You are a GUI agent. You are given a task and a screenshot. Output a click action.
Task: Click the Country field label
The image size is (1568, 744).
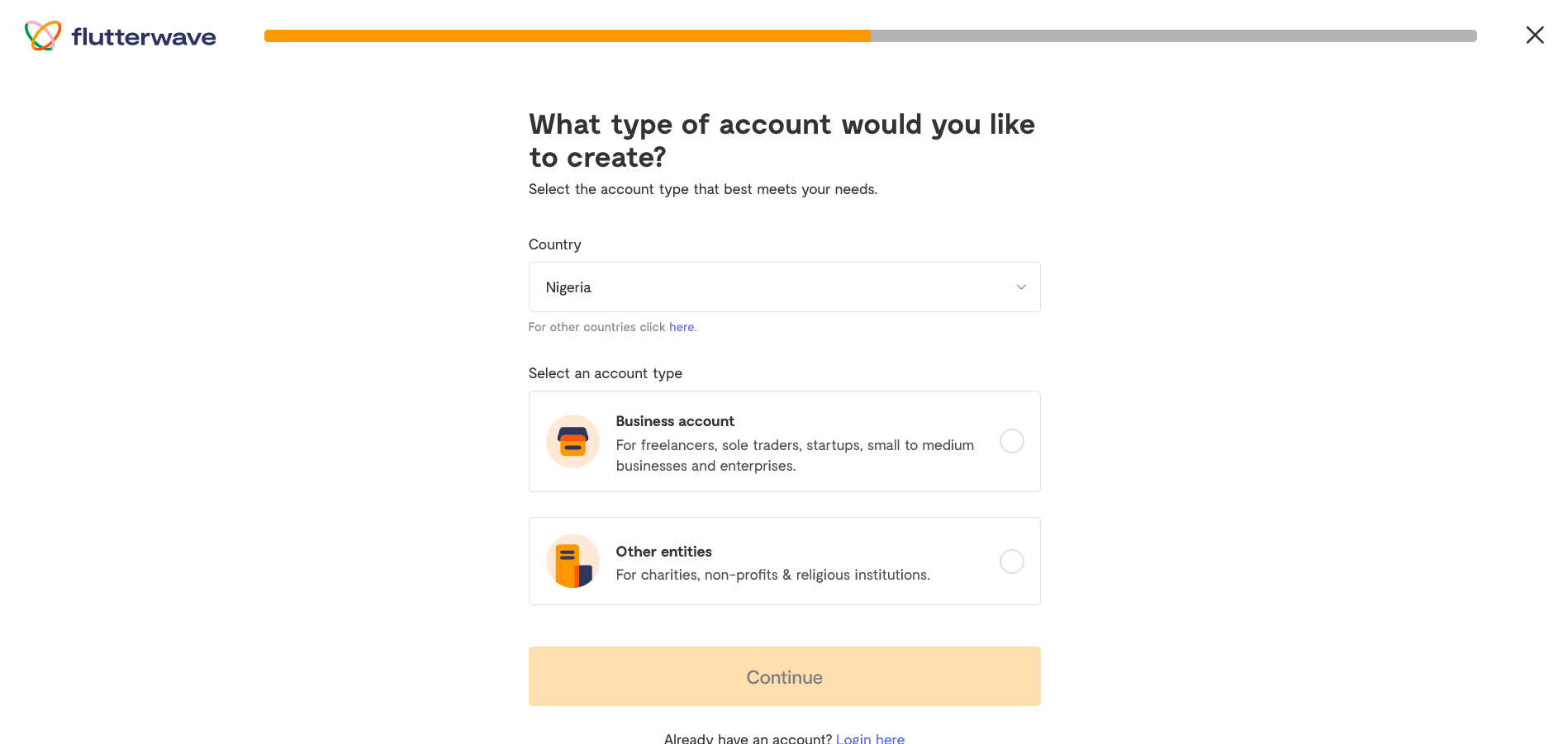(554, 244)
